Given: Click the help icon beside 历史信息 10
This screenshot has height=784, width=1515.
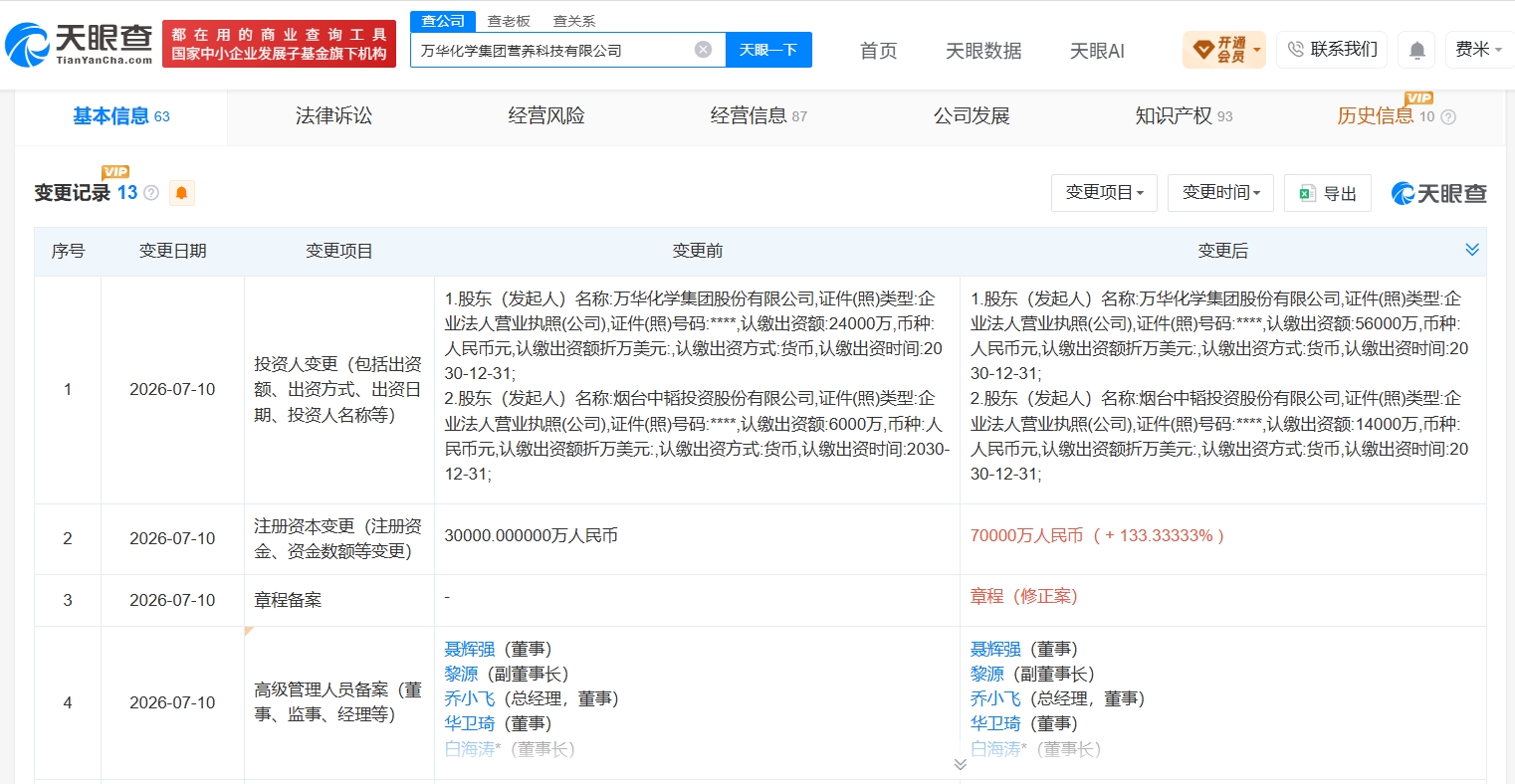Looking at the screenshot, I should (1448, 117).
